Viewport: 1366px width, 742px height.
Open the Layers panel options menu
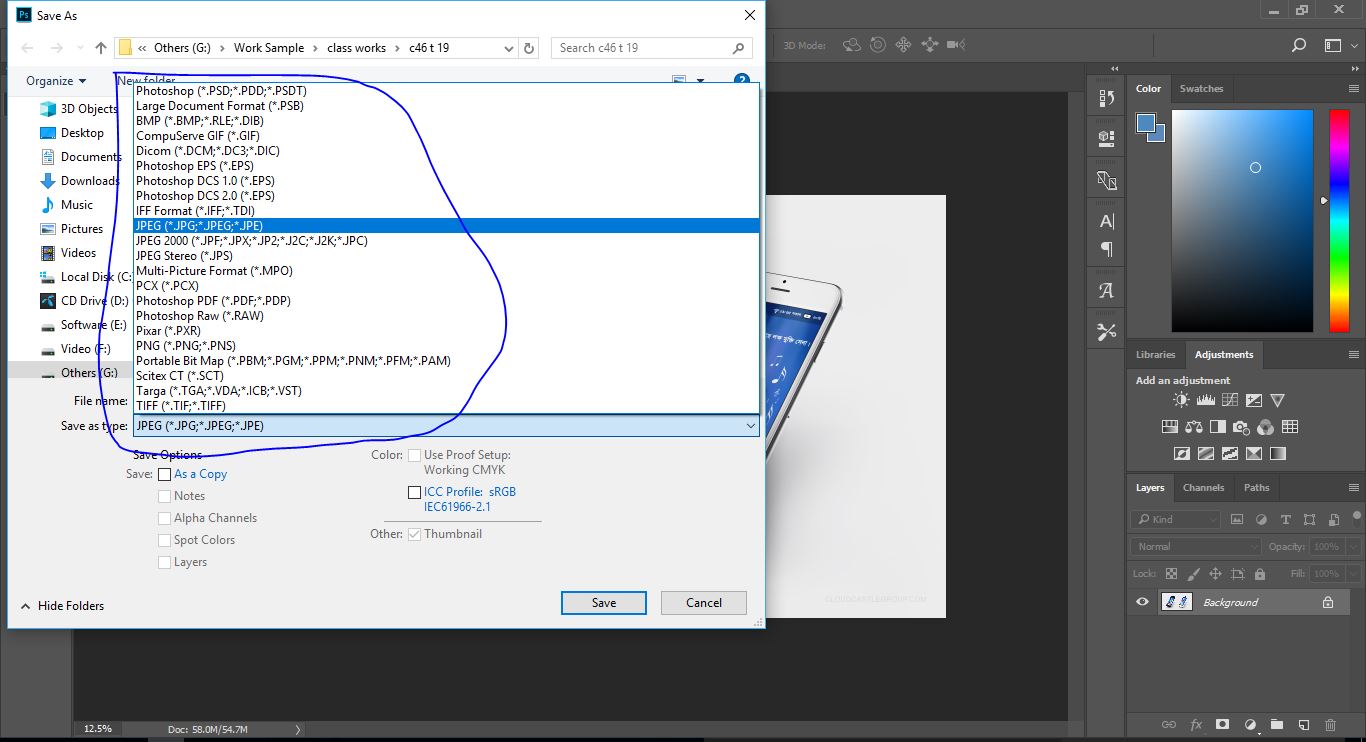[x=1353, y=487]
